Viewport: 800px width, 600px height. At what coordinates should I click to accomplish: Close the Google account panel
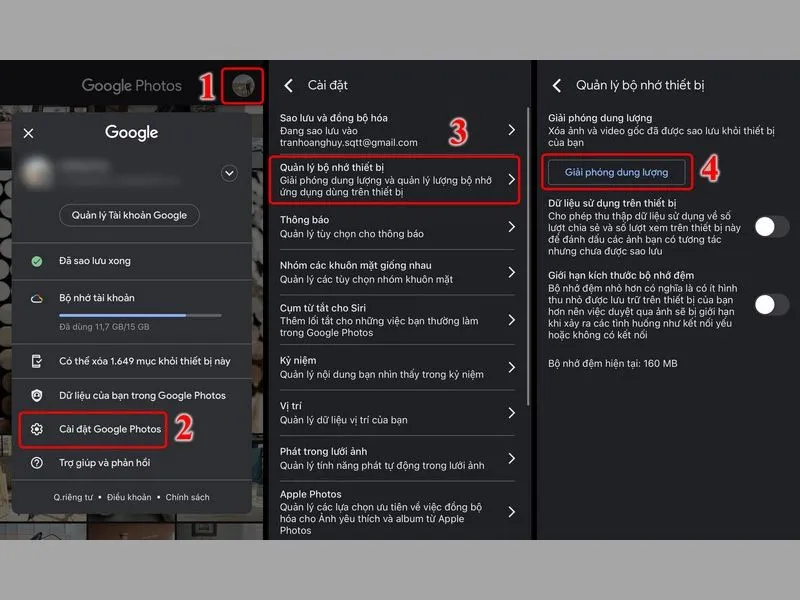29,133
